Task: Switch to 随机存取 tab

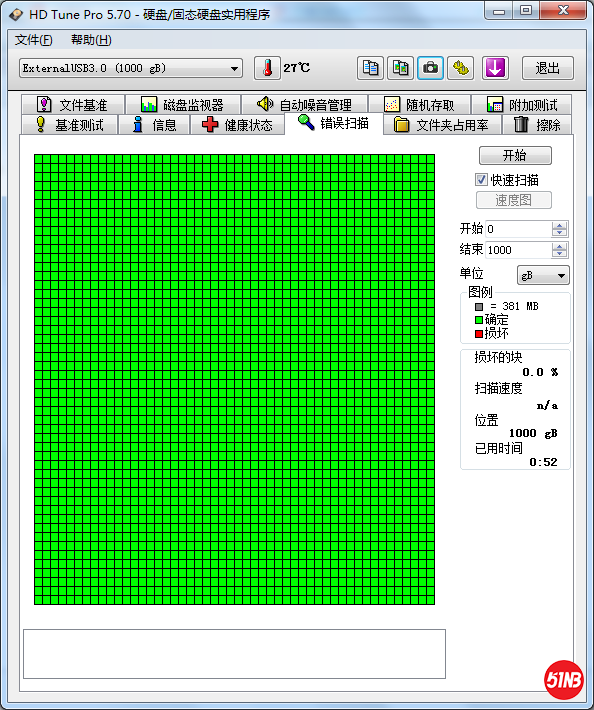Action: pos(419,105)
